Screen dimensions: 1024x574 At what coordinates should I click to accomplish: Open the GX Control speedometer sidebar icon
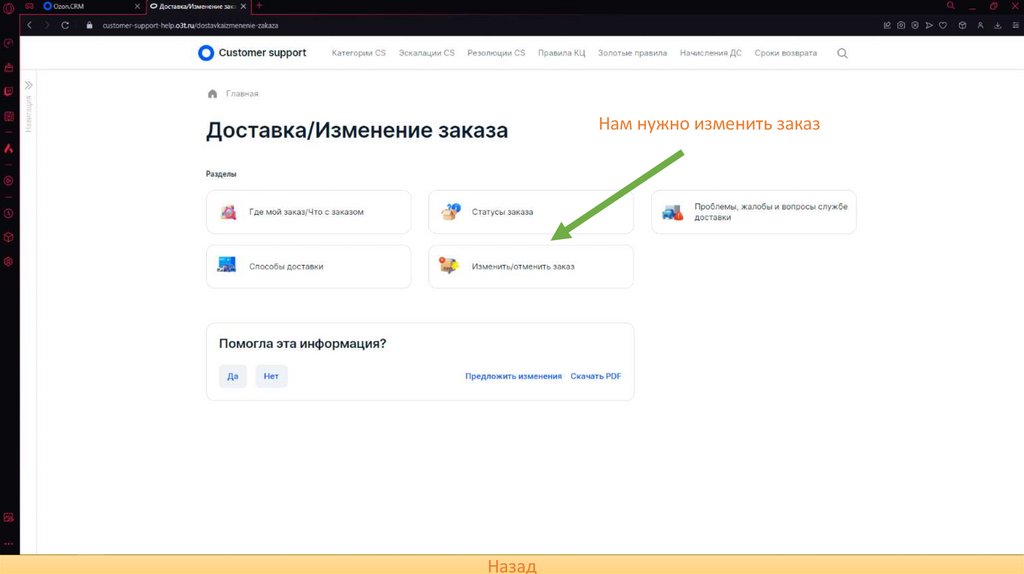[8, 43]
